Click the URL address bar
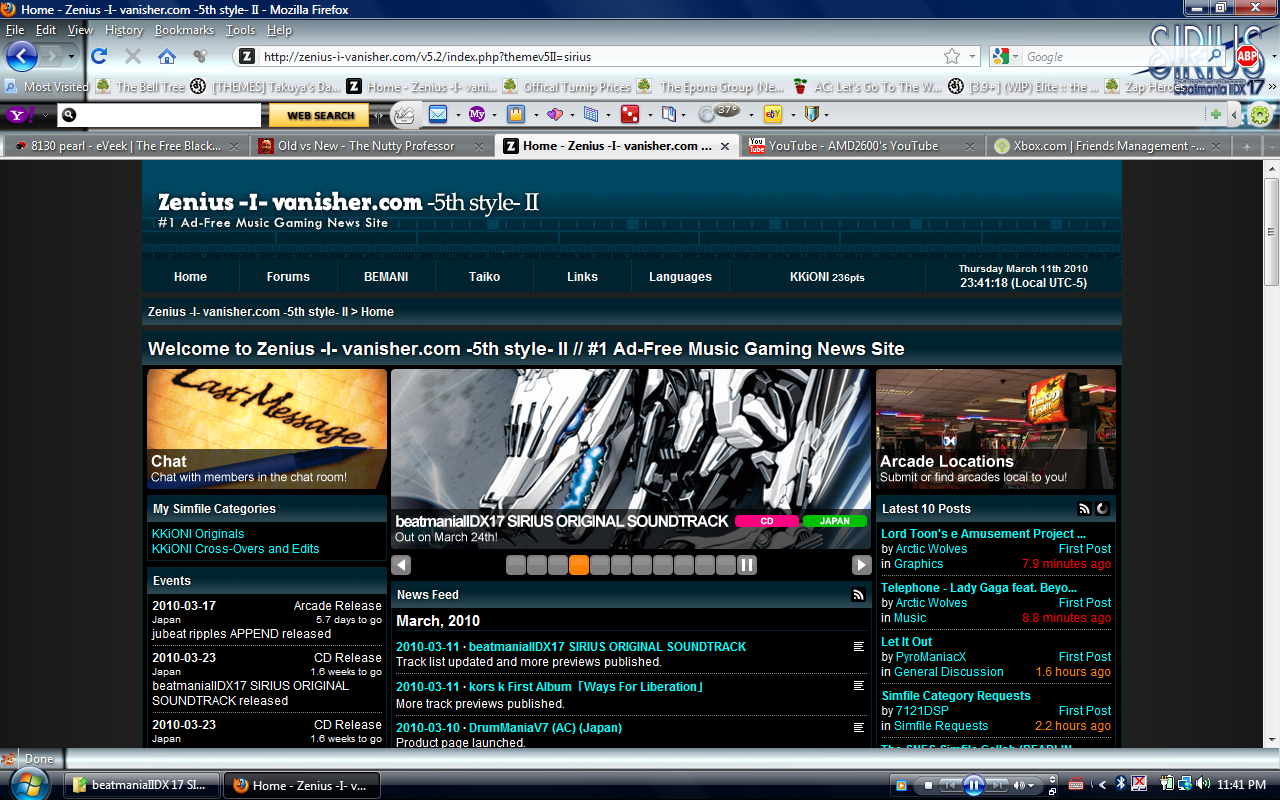 tap(600, 57)
